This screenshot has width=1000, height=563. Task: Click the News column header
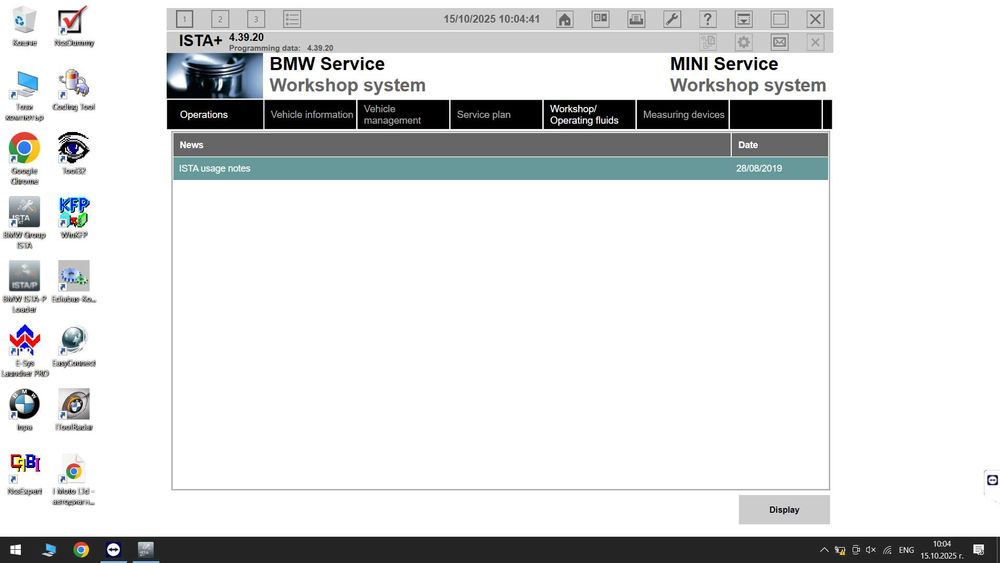tap(452, 145)
